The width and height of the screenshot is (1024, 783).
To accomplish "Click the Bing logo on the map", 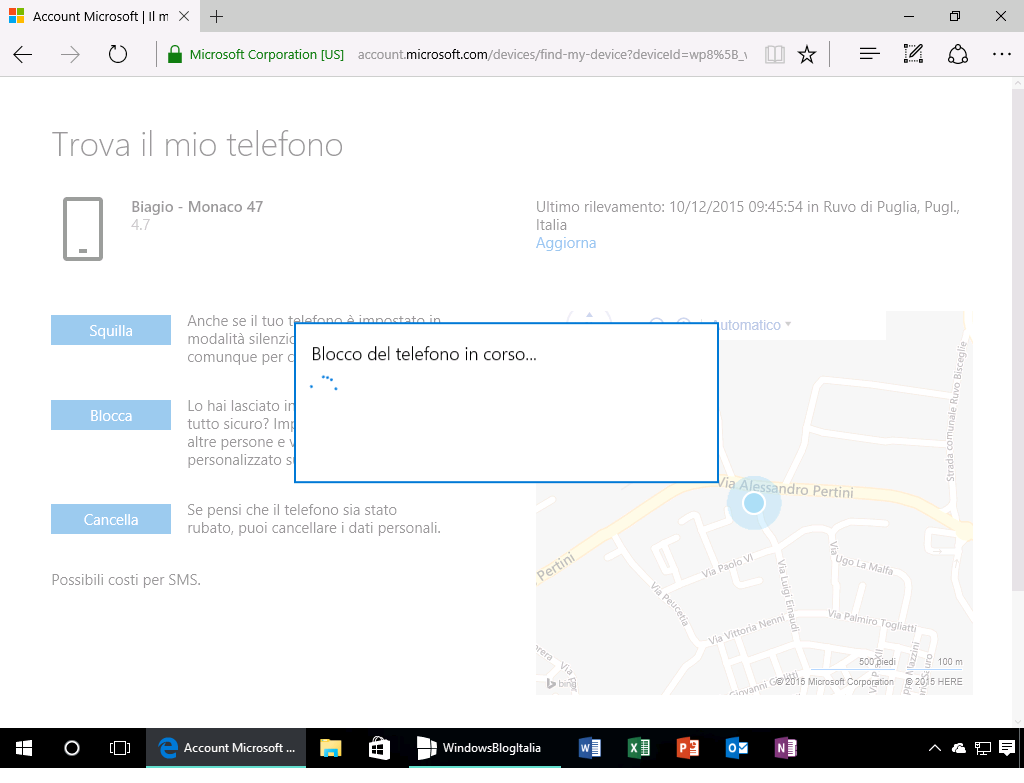I will (x=560, y=684).
